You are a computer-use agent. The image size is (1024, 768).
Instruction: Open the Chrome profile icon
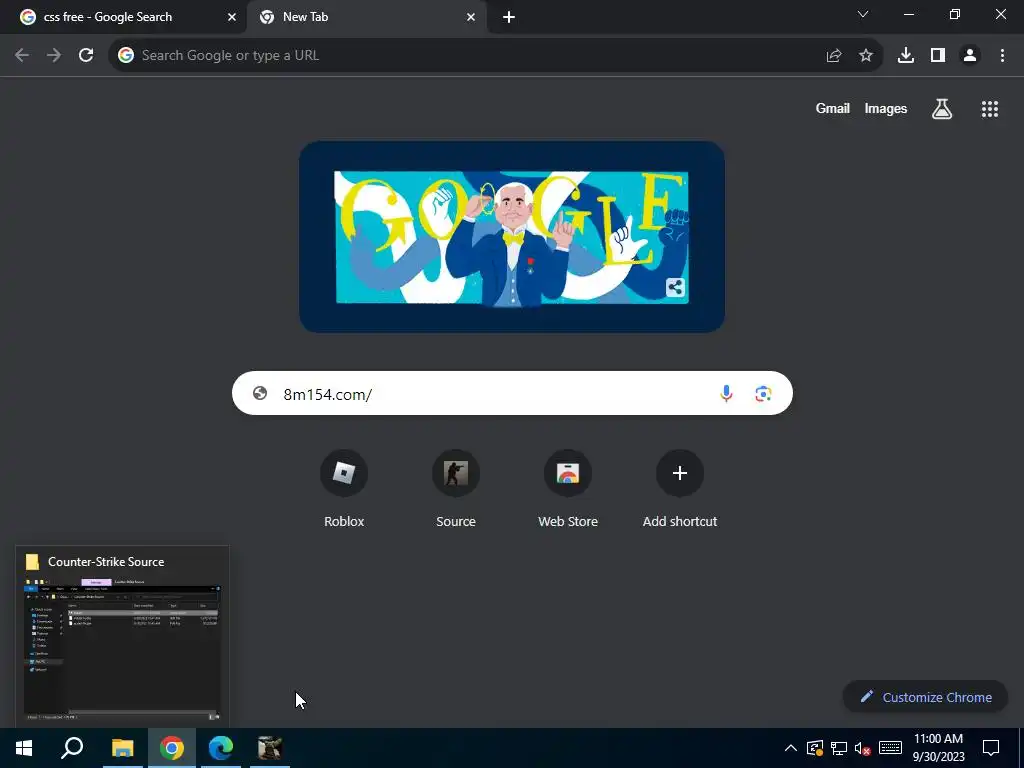tap(970, 56)
